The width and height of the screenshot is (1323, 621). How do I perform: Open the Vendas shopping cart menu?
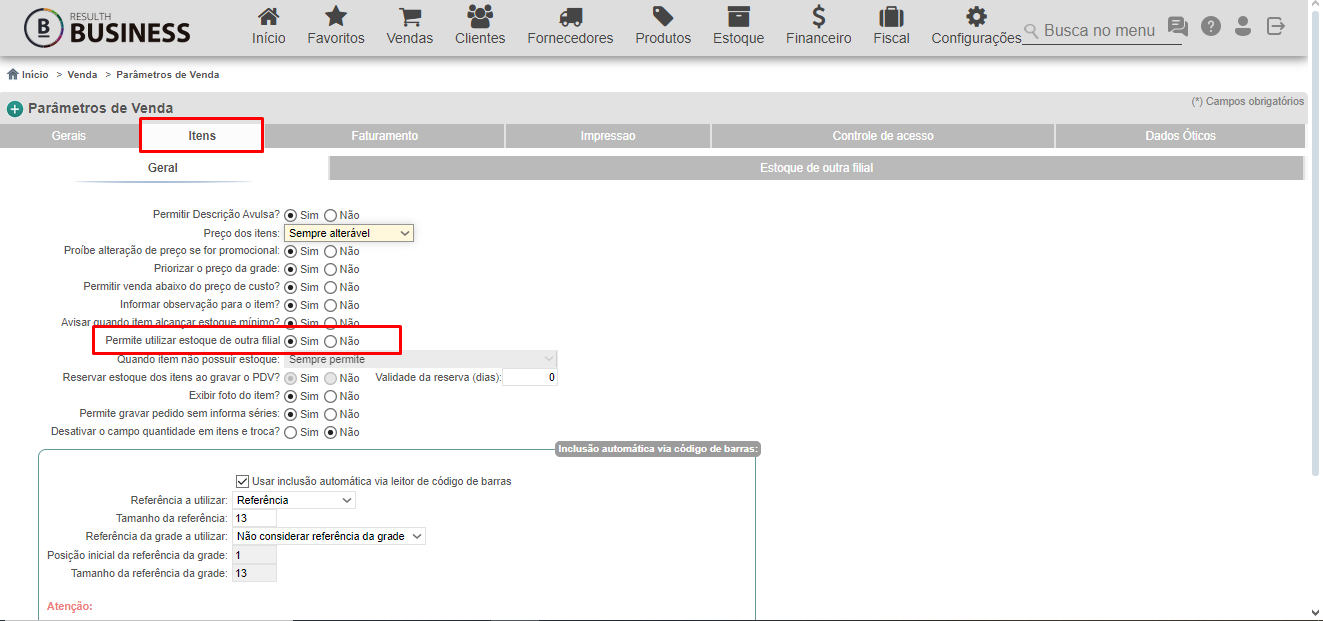[x=410, y=17]
